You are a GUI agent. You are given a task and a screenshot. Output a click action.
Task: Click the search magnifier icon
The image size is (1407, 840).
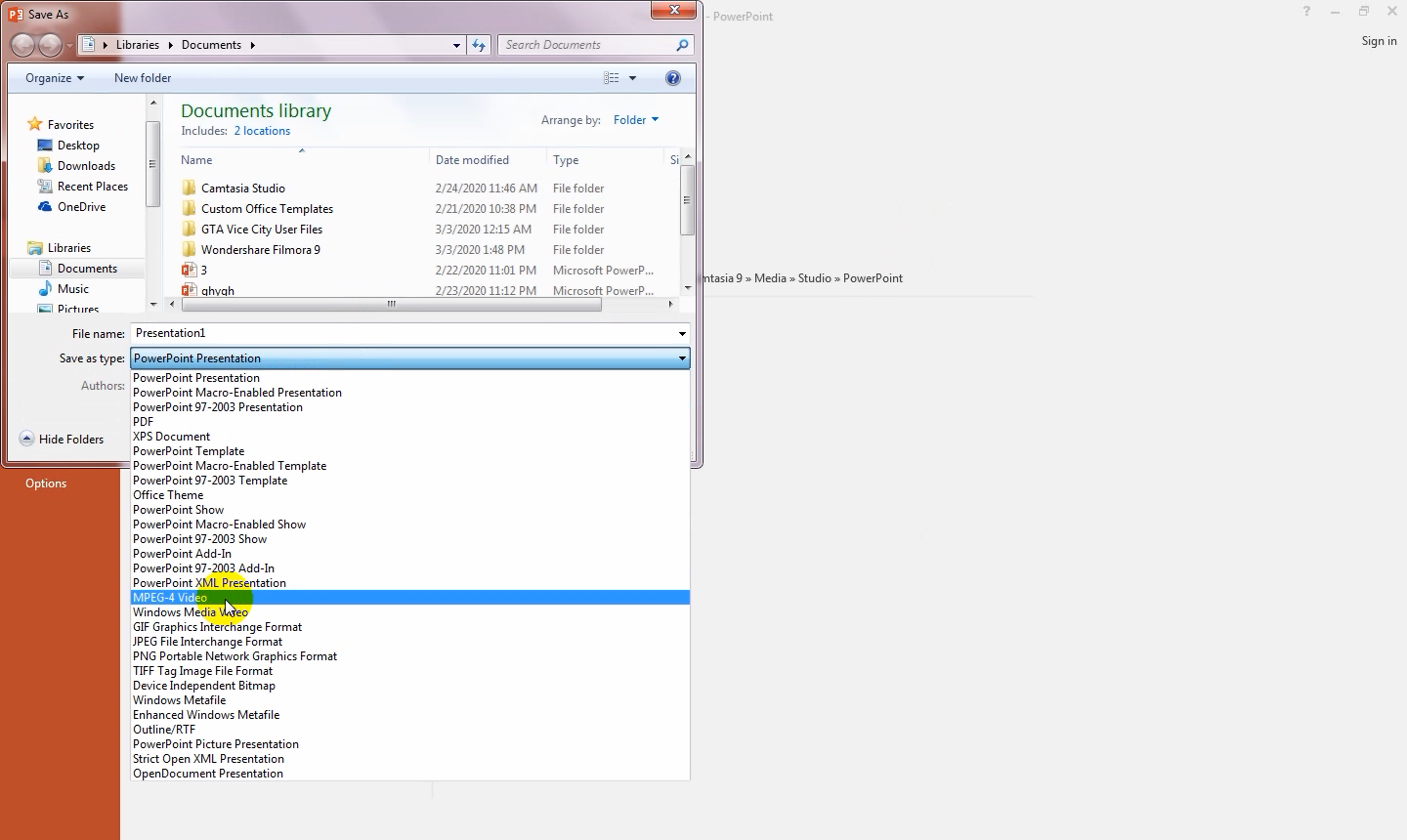(682, 45)
